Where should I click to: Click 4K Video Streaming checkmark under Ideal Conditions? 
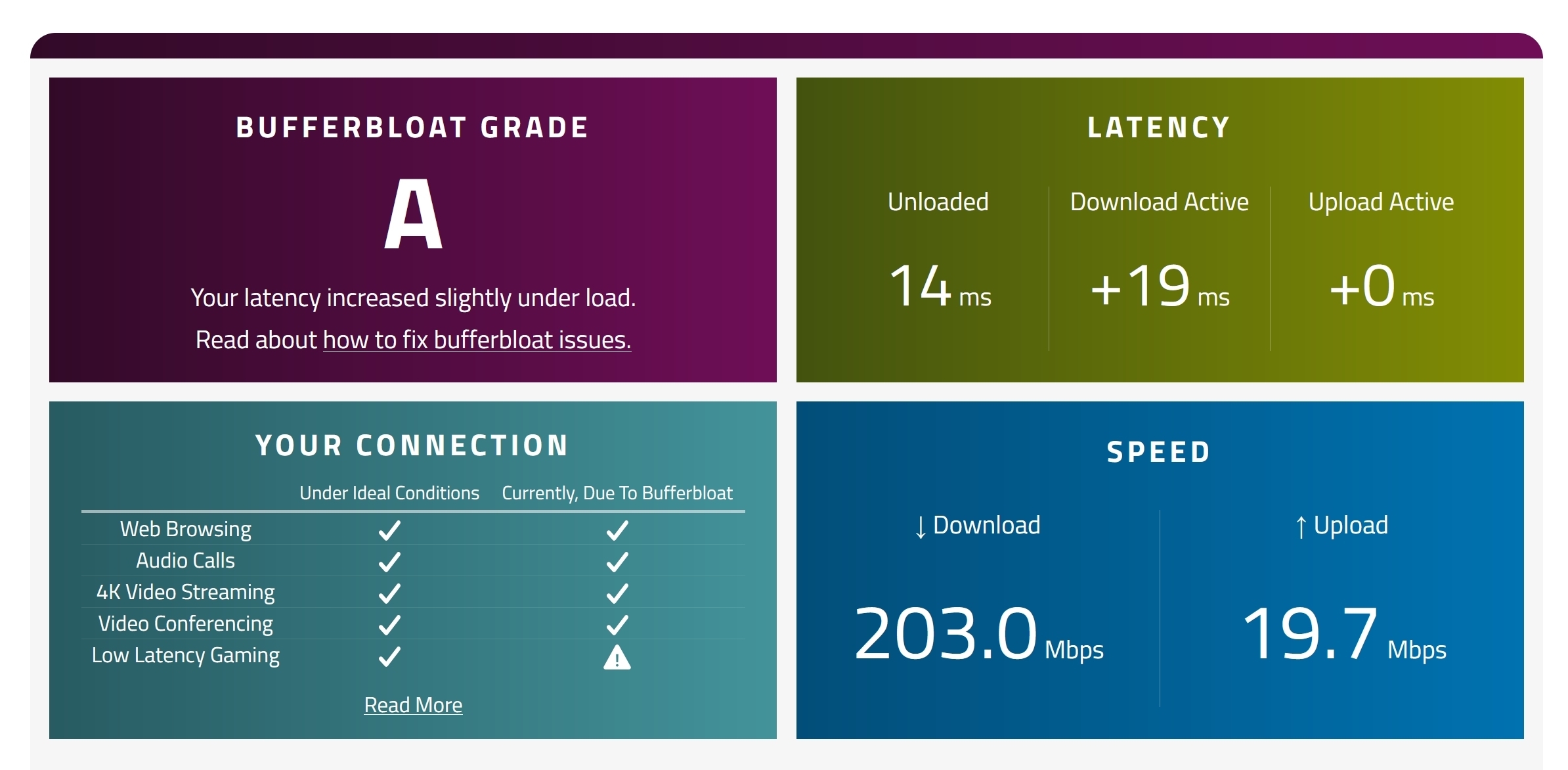389,593
